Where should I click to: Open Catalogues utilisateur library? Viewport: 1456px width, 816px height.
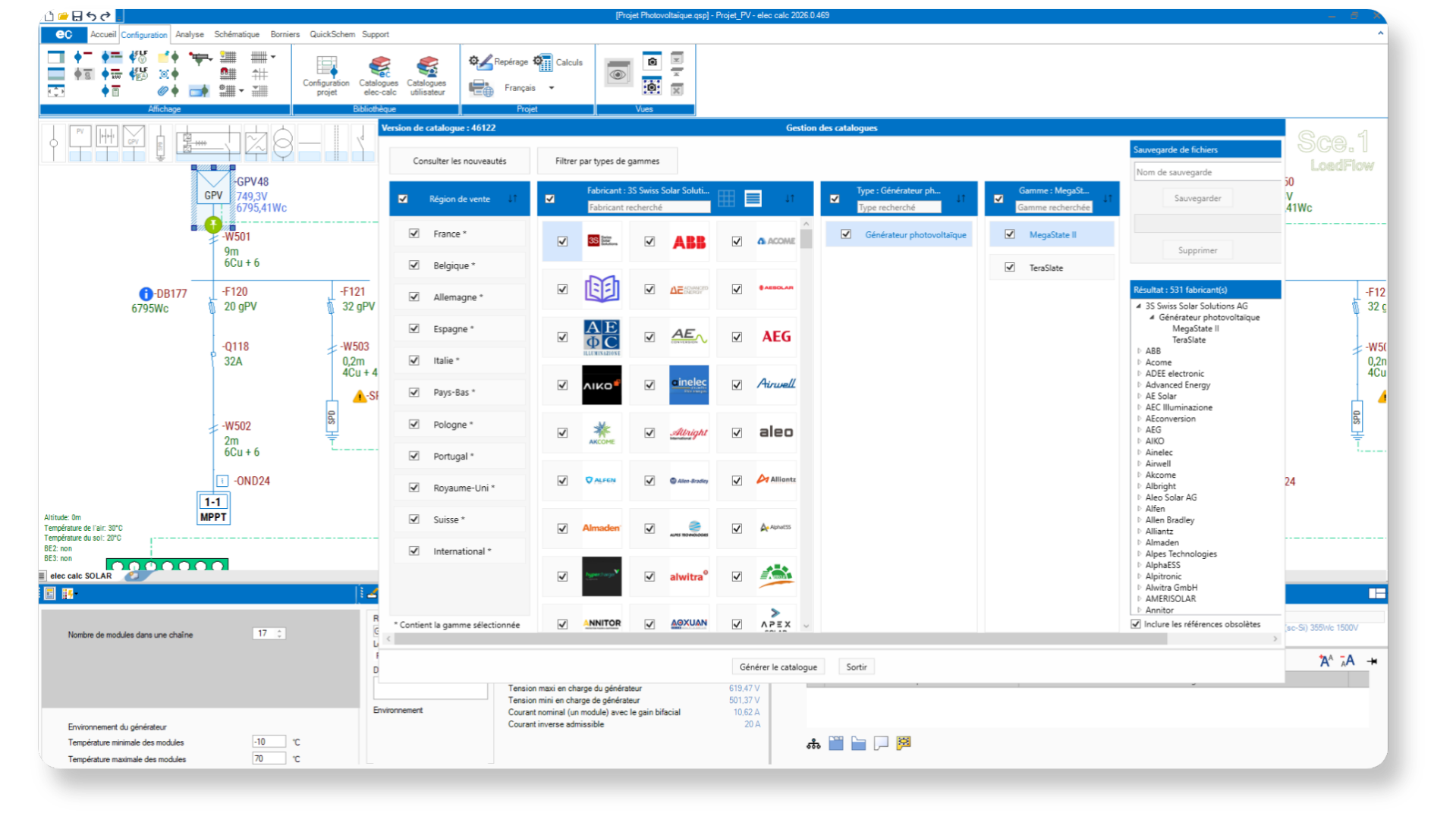(427, 69)
